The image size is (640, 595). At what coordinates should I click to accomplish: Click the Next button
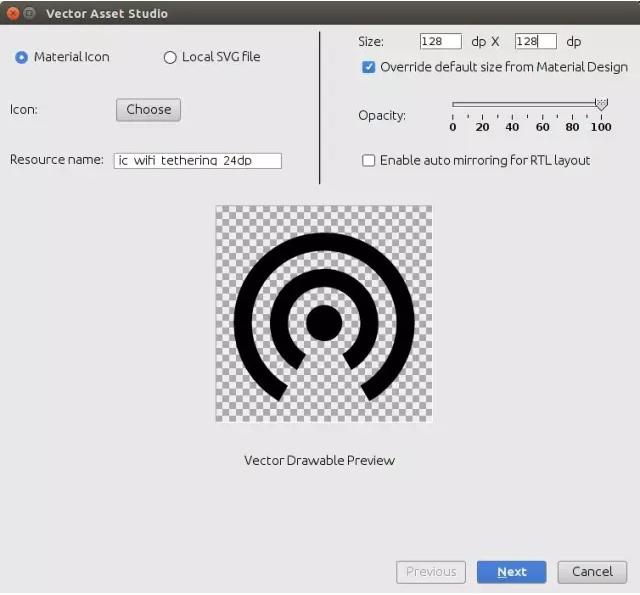tap(511, 572)
